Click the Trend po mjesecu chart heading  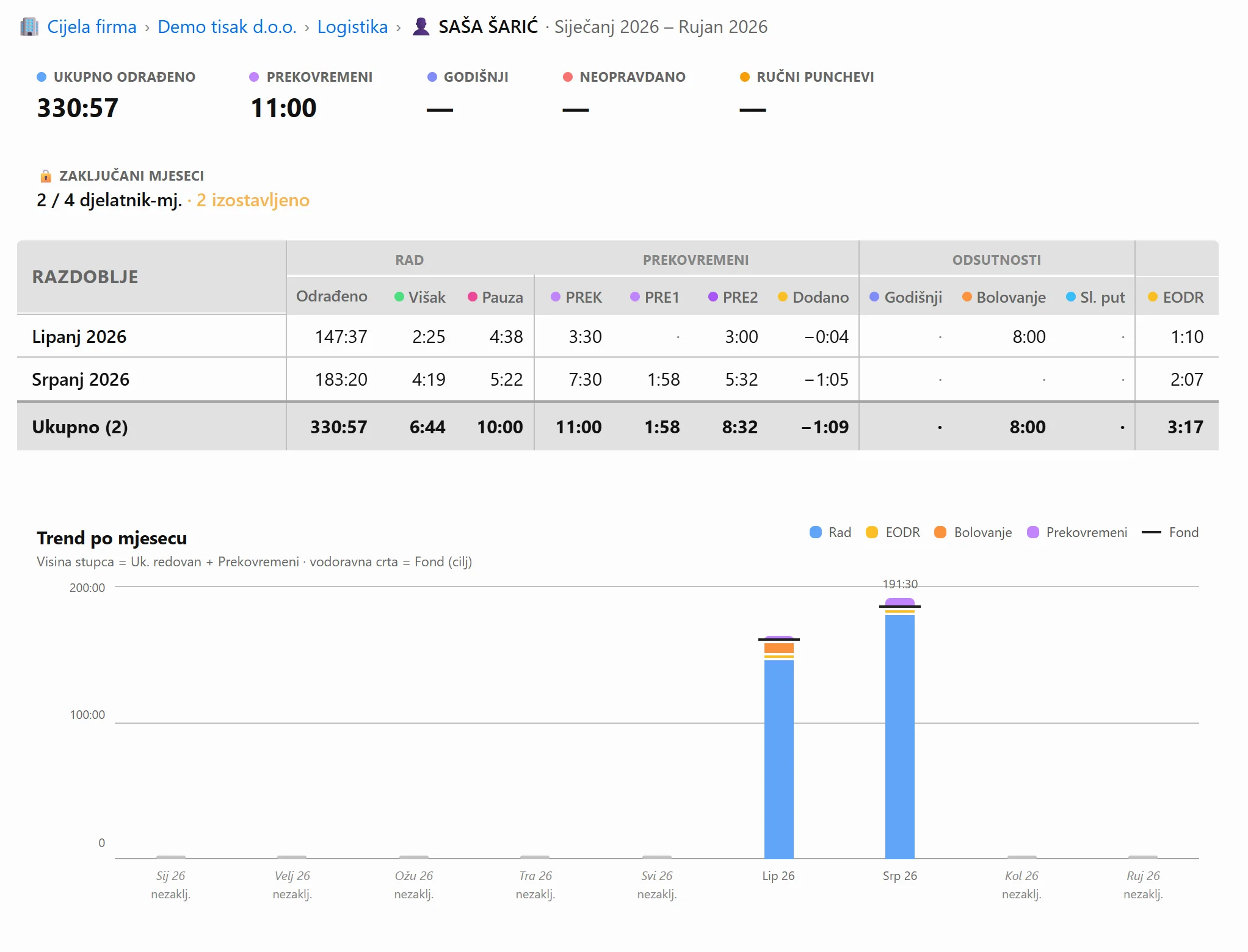[112, 538]
